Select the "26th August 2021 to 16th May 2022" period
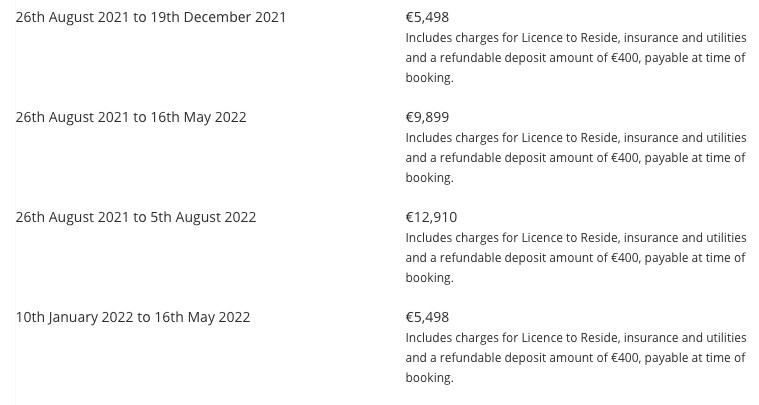The width and height of the screenshot is (759, 405). point(130,117)
